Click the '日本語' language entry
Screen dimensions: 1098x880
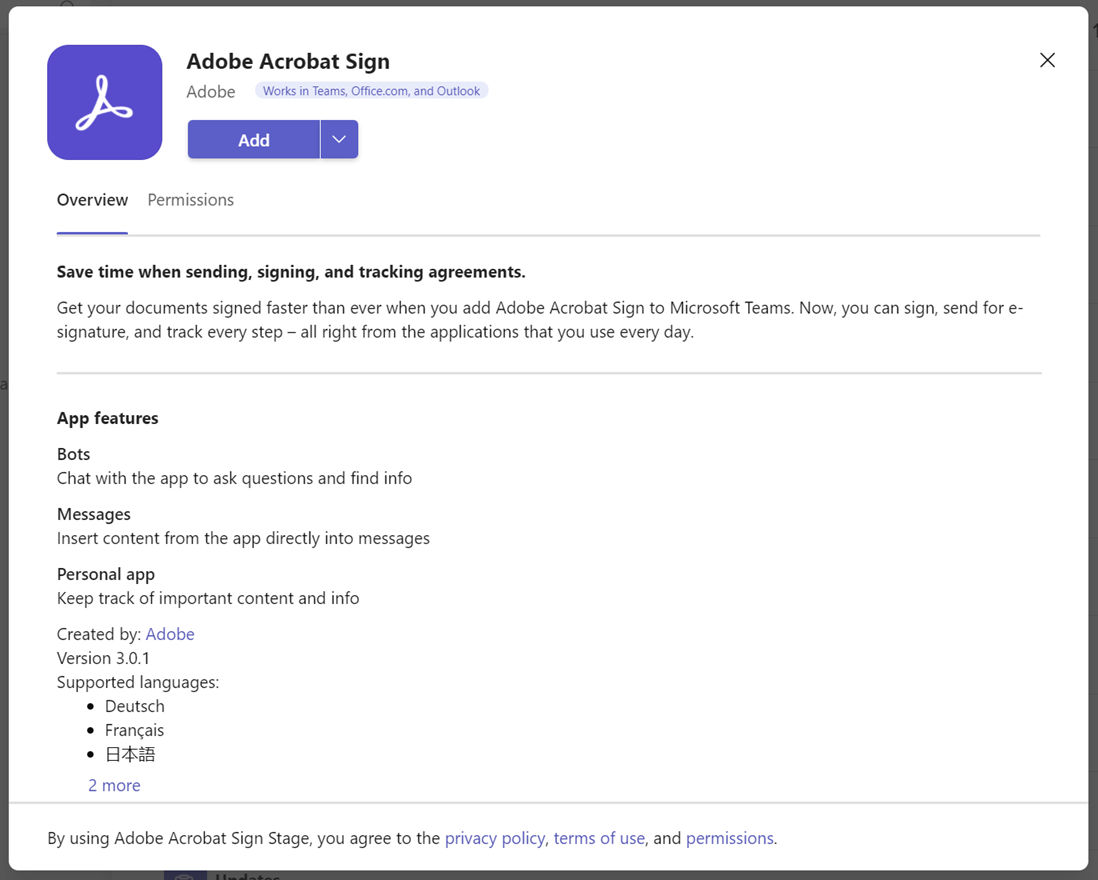(x=130, y=754)
